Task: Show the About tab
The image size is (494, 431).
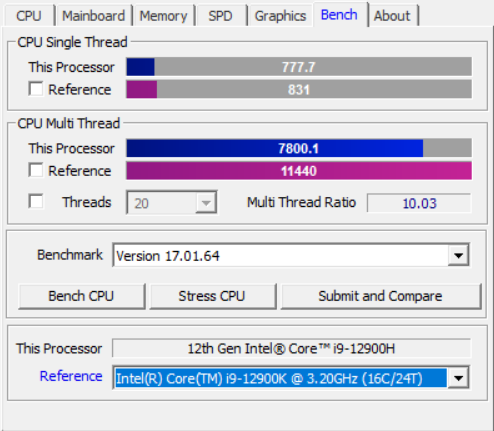Action: tap(392, 16)
